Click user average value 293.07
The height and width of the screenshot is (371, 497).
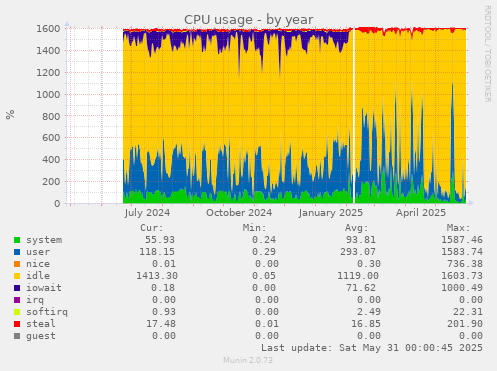tap(358, 252)
